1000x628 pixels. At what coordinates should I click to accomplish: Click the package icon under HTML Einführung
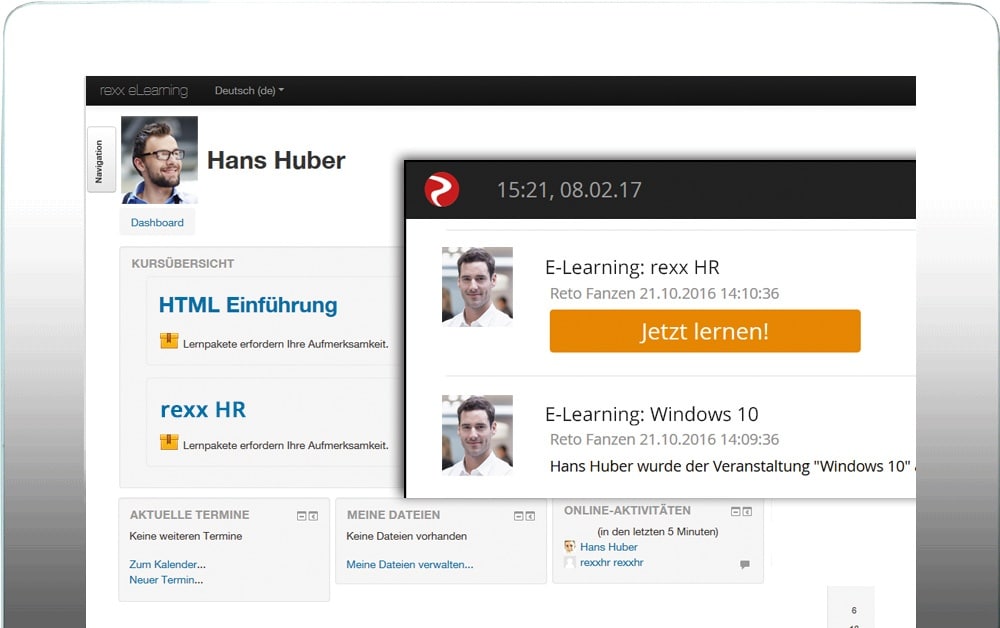click(169, 341)
